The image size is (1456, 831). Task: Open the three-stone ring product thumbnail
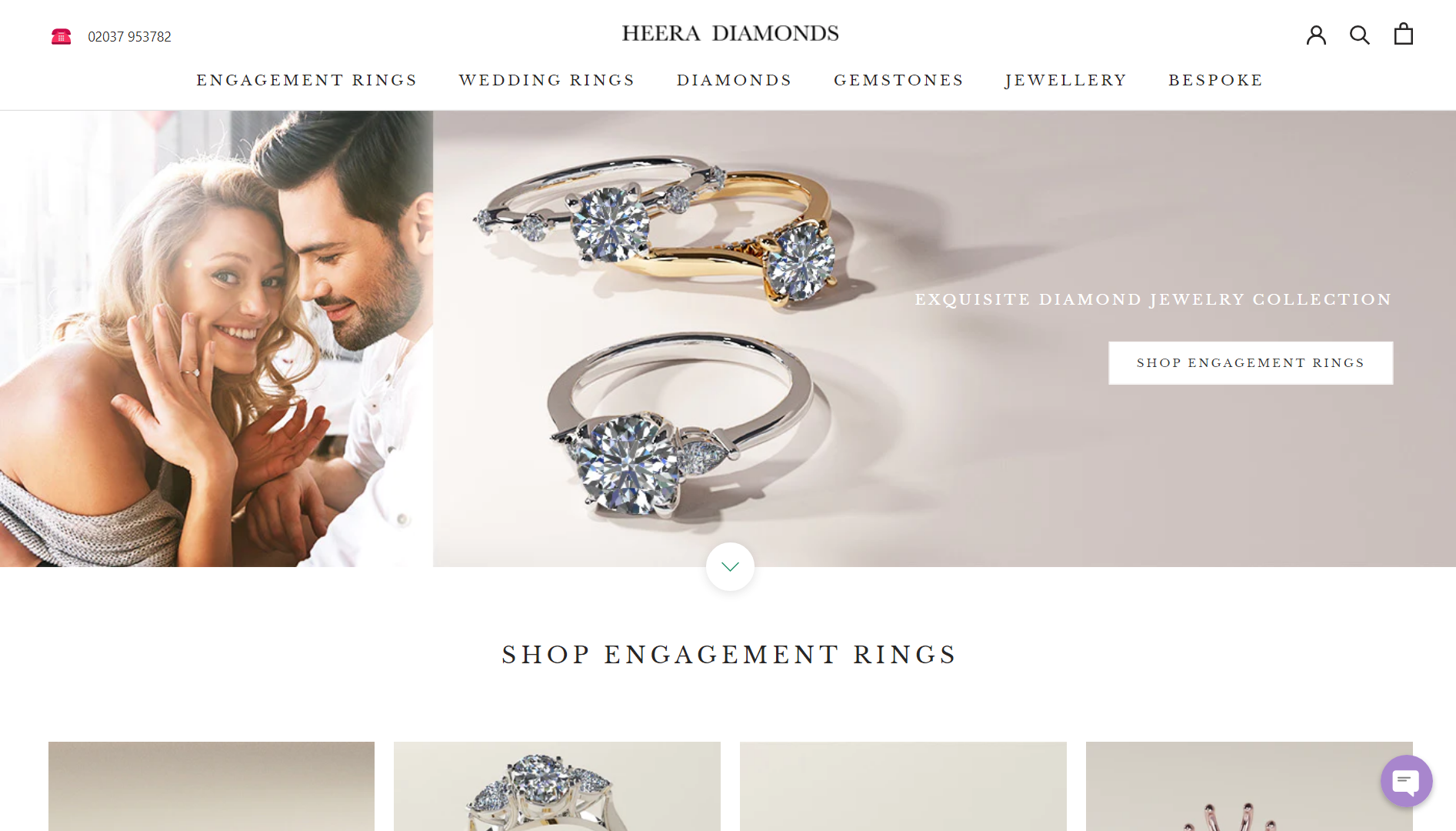[557, 786]
